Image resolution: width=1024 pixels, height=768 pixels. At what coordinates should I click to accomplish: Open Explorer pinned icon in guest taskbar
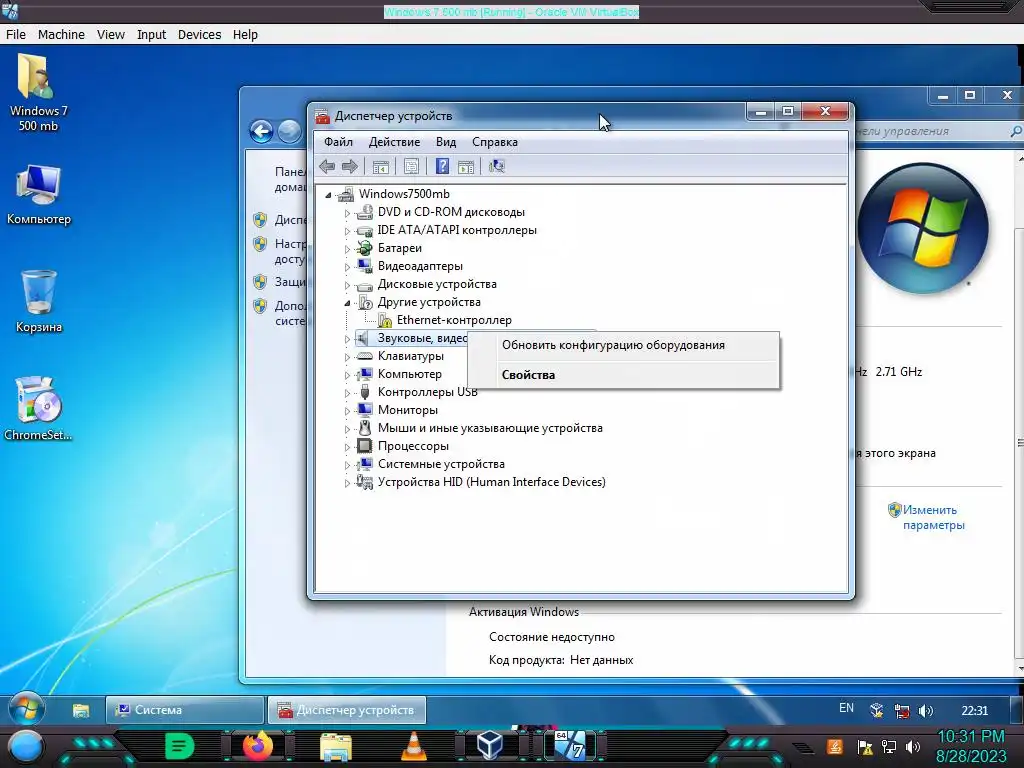coord(81,711)
